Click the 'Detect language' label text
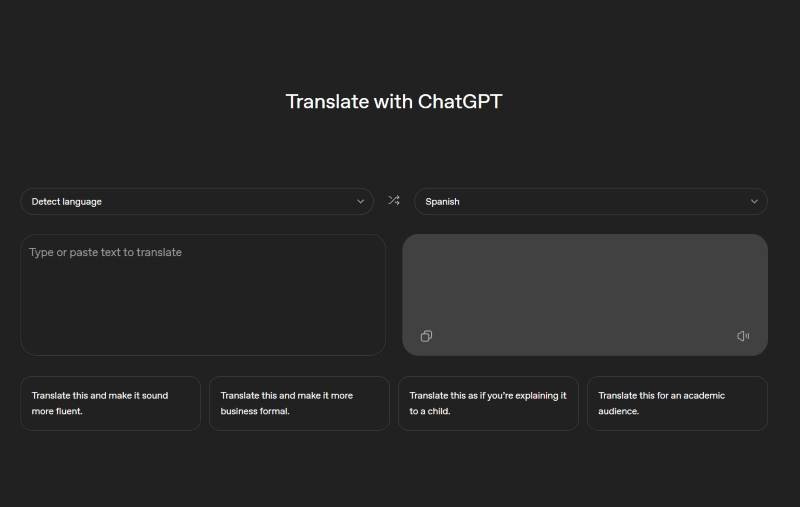Viewport: 800px width, 507px height. click(x=67, y=202)
